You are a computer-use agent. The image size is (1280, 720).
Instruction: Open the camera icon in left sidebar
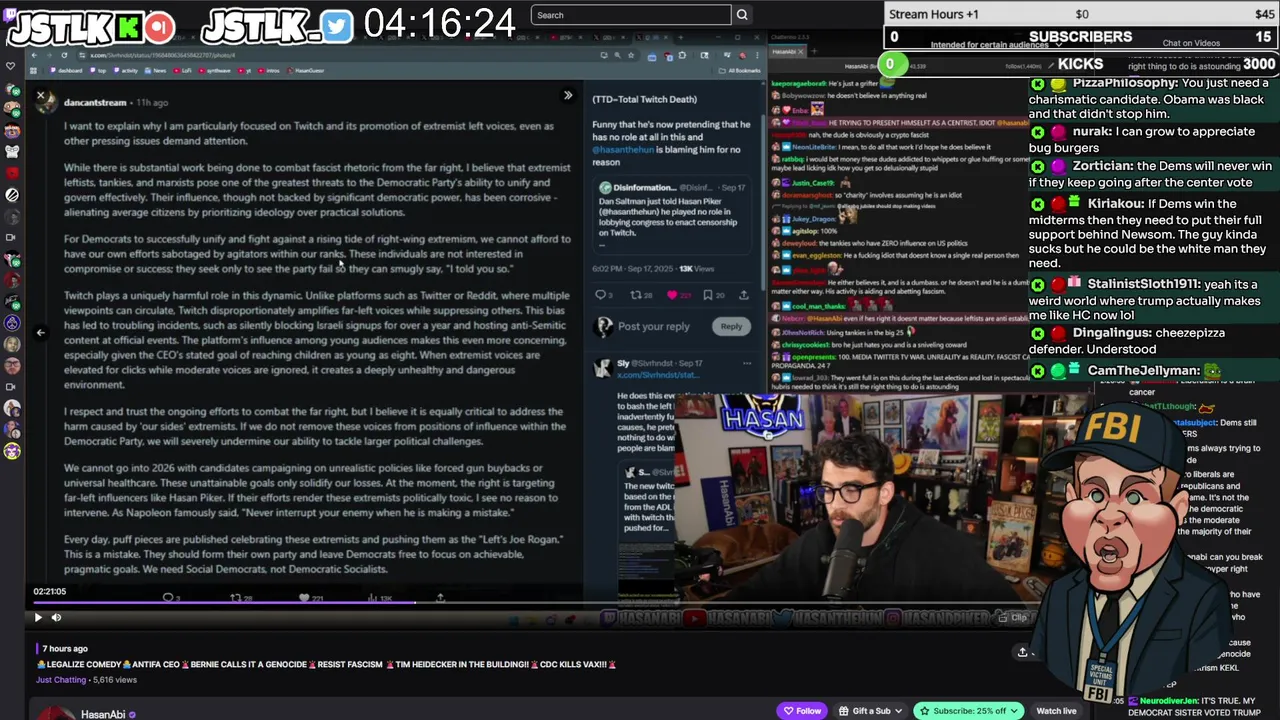coord(11,237)
